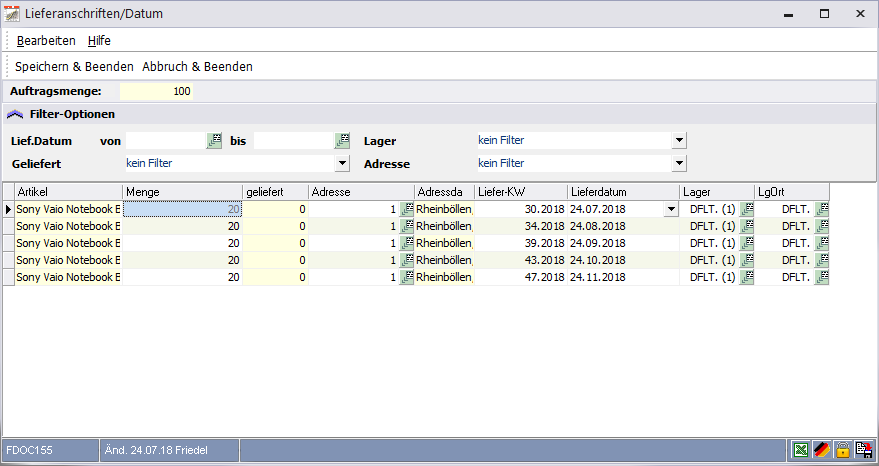Open the Bearbeiten menu
The width and height of the screenshot is (879, 466).
46,41
